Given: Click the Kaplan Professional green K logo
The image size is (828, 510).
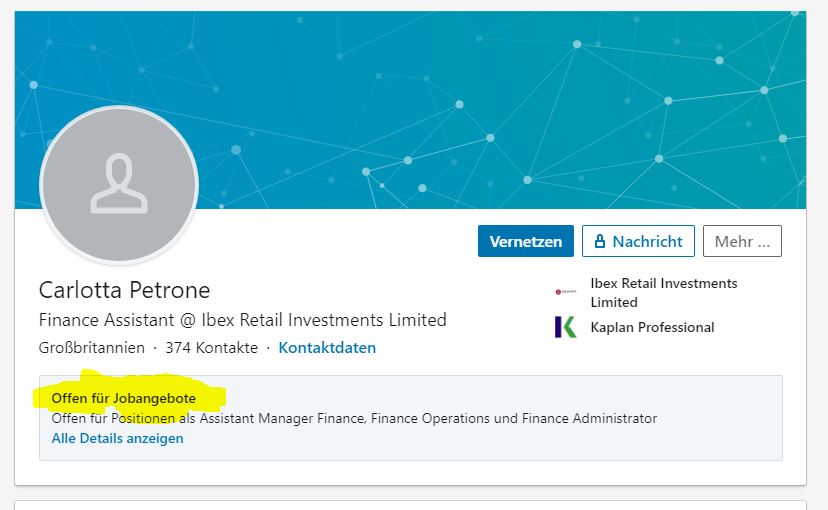Looking at the screenshot, I should pyautogui.click(x=566, y=327).
